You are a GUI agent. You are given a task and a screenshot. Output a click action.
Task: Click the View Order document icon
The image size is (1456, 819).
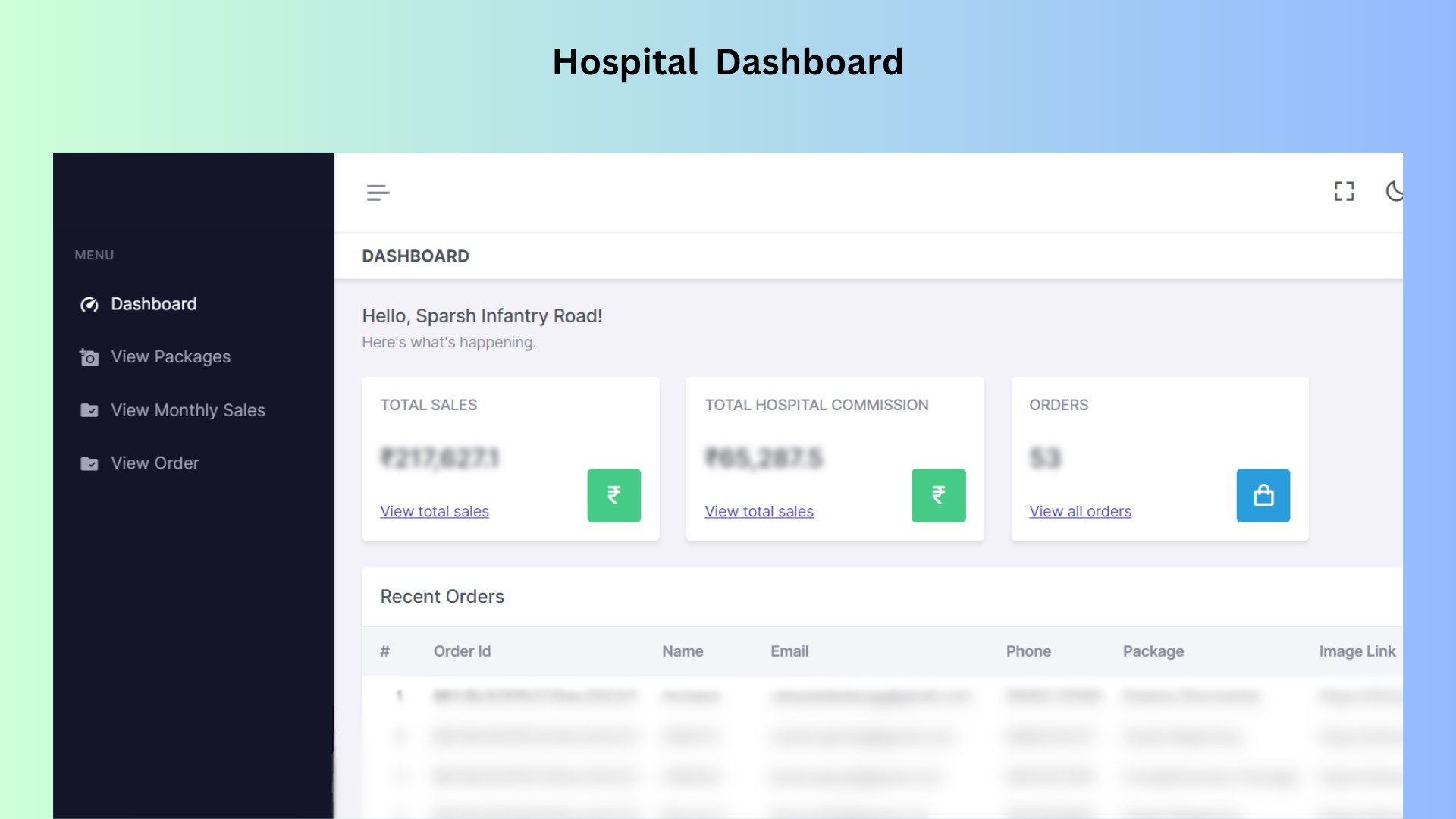click(x=89, y=463)
